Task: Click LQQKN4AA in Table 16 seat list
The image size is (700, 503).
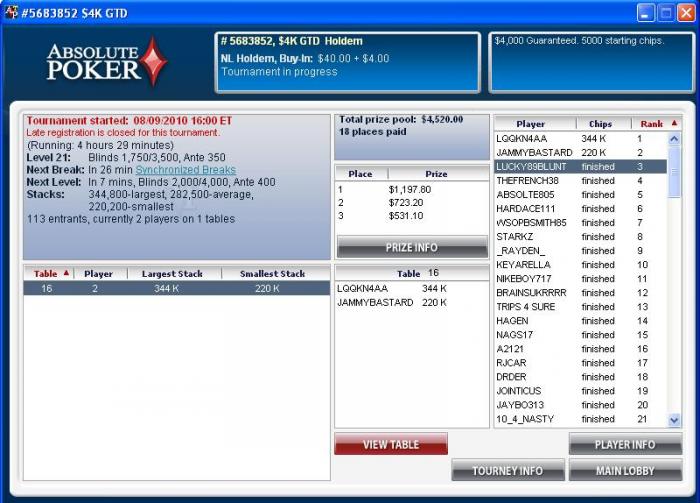Action: [x=412, y=288]
